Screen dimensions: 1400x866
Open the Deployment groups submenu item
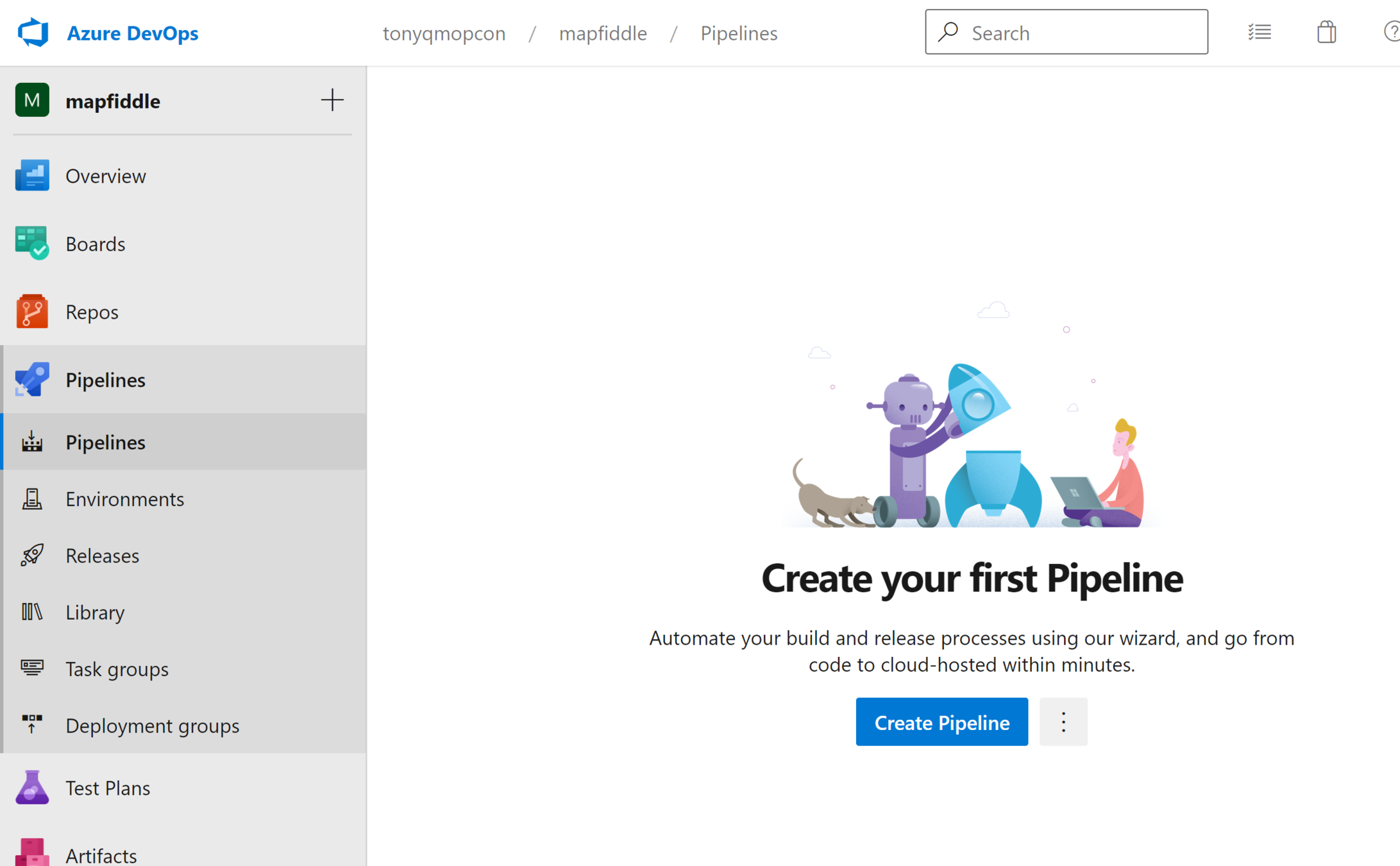click(x=152, y=726)
